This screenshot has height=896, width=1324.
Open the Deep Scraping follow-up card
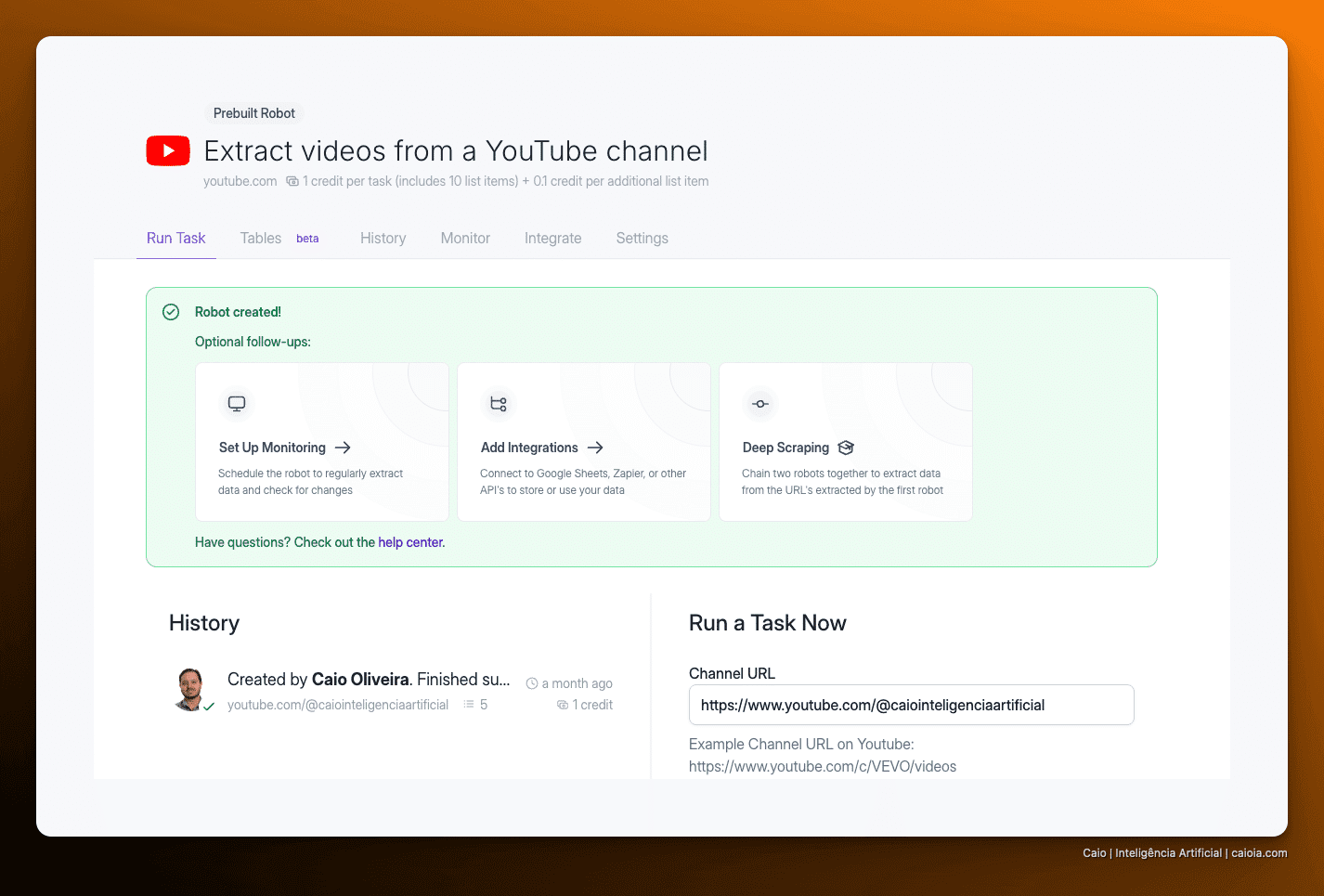point(846,442)
